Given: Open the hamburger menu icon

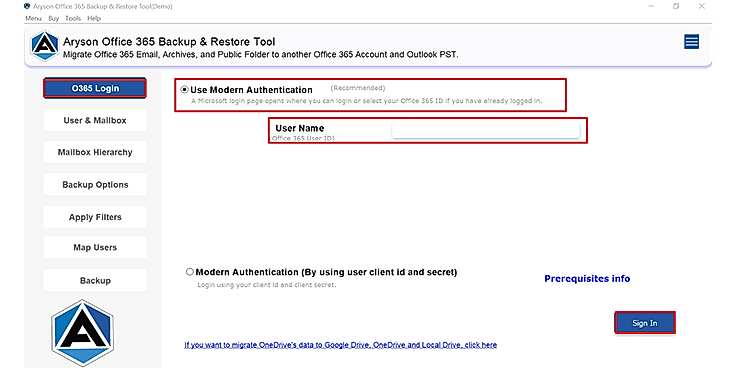Looking at the screenshot, I should tap(691, 42).
